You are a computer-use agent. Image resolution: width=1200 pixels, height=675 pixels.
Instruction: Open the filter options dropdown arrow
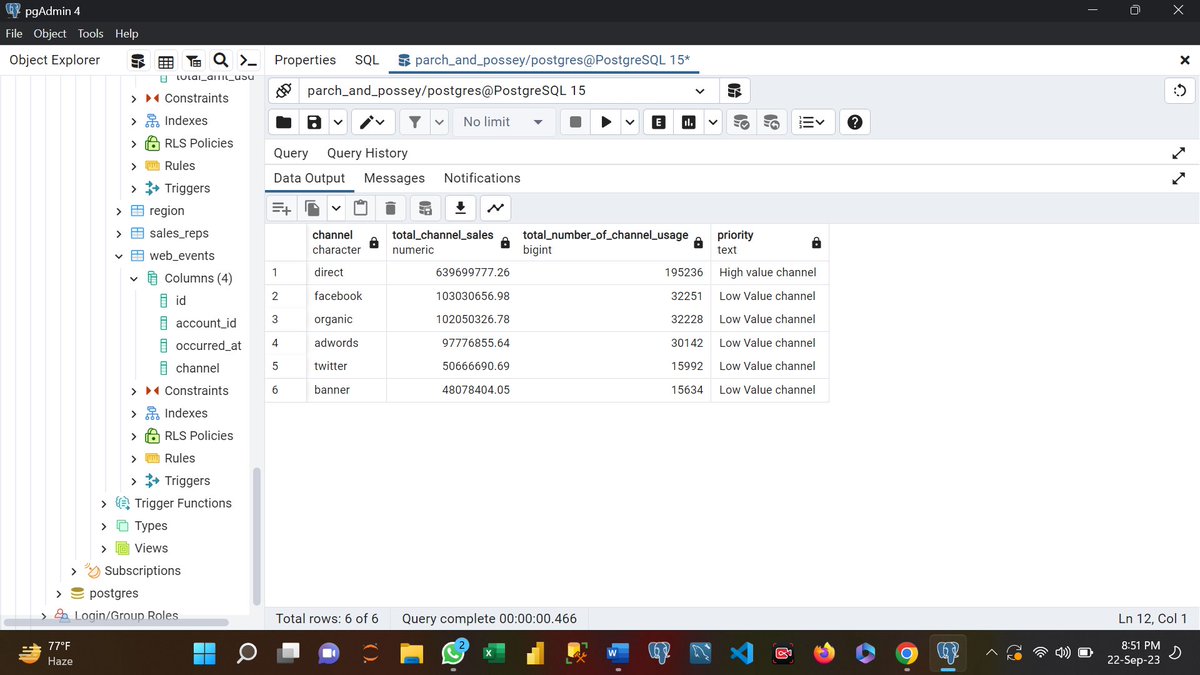439,122
